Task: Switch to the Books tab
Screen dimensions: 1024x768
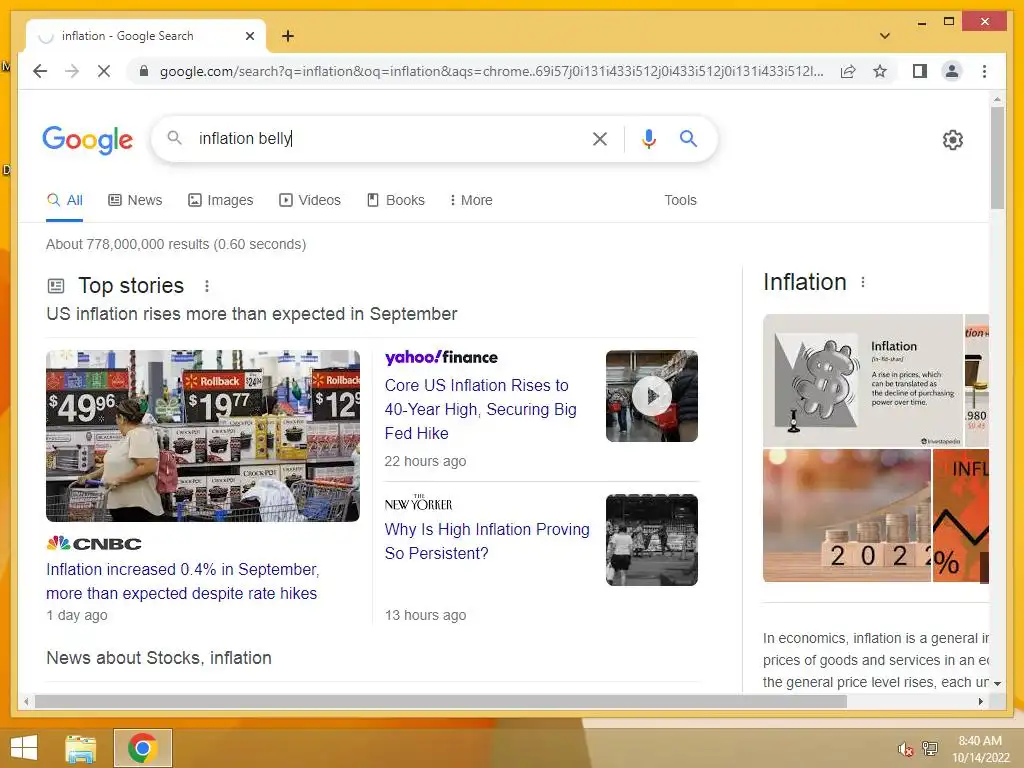Action: click(396, 200)
